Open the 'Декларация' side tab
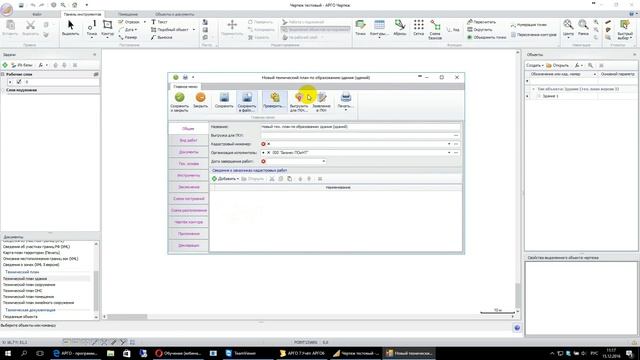Screen dimensions: 640x360 [x=188, y=245]
